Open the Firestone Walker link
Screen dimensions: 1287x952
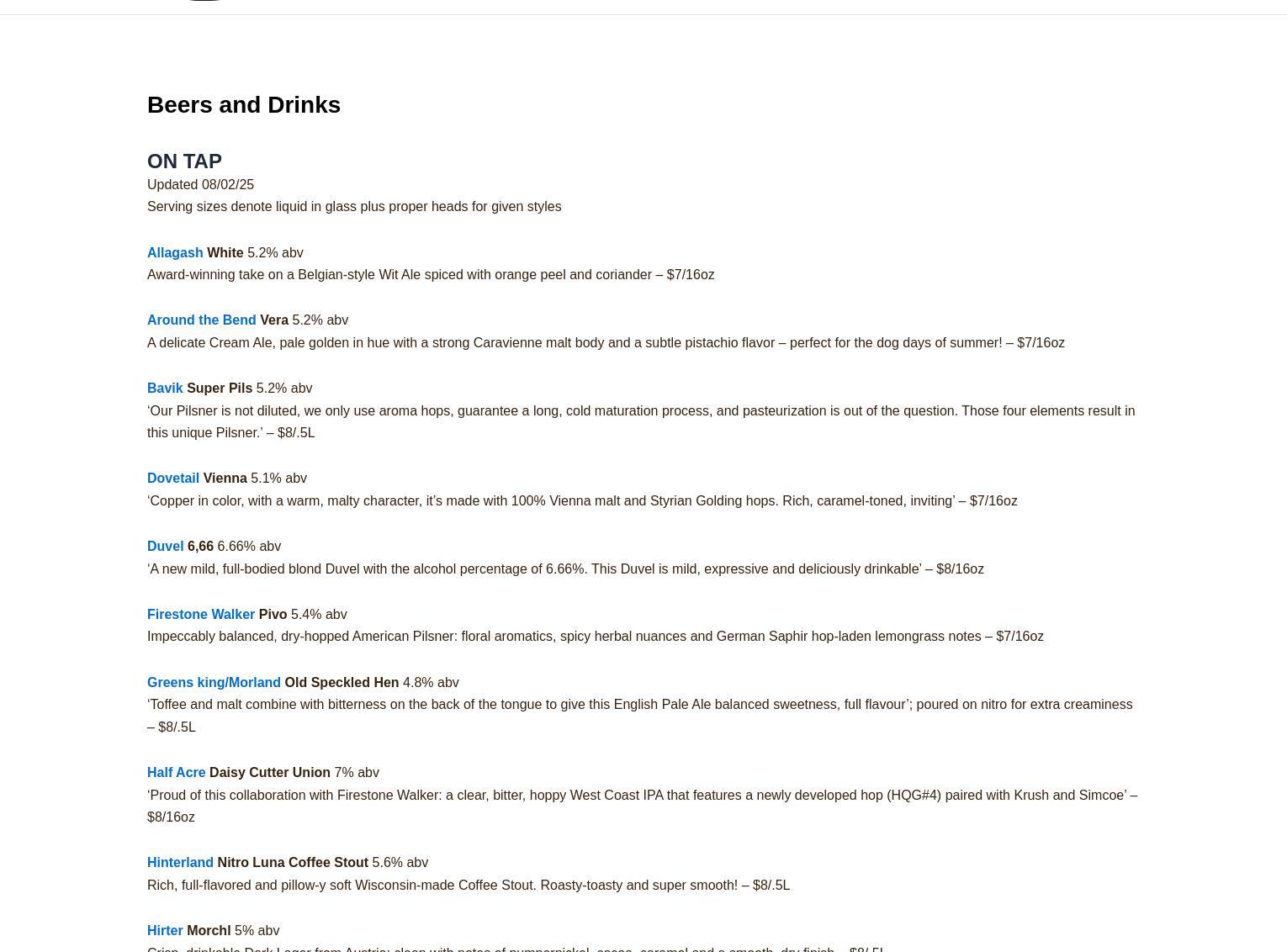click(x=201, y=614)
